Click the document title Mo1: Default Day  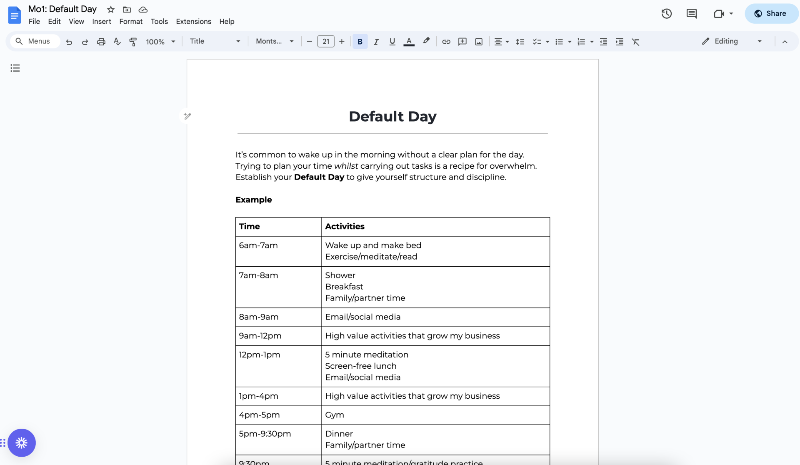[62, 9]
